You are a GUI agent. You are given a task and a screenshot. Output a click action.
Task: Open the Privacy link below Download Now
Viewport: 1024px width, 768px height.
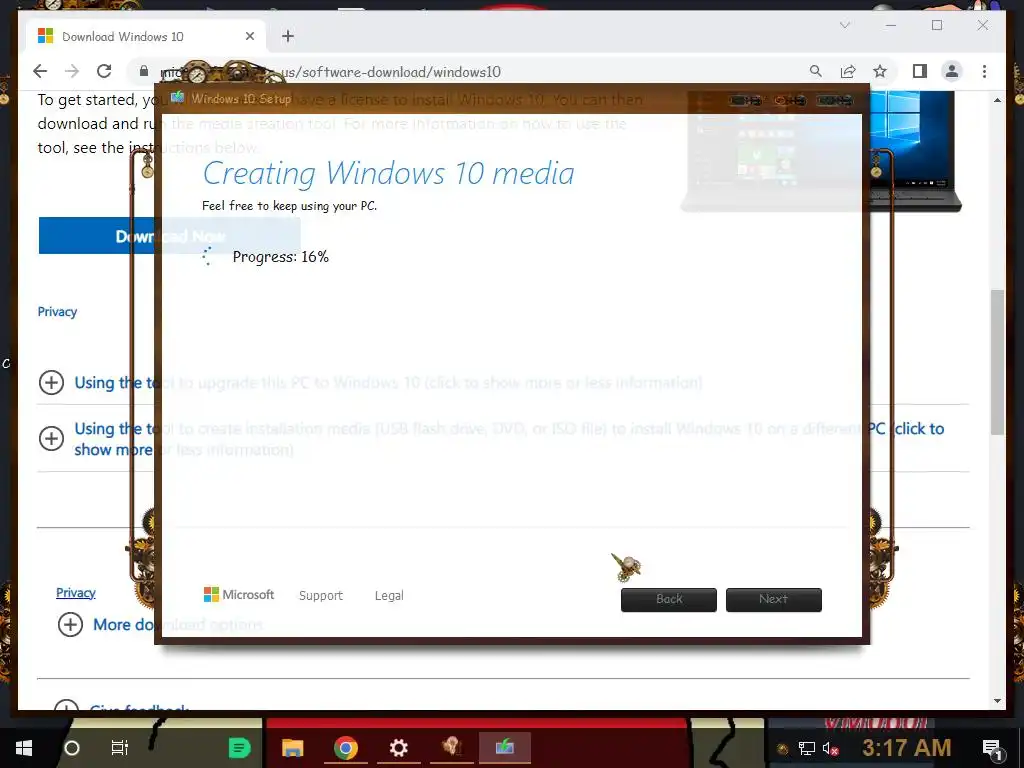coord(57,312)
